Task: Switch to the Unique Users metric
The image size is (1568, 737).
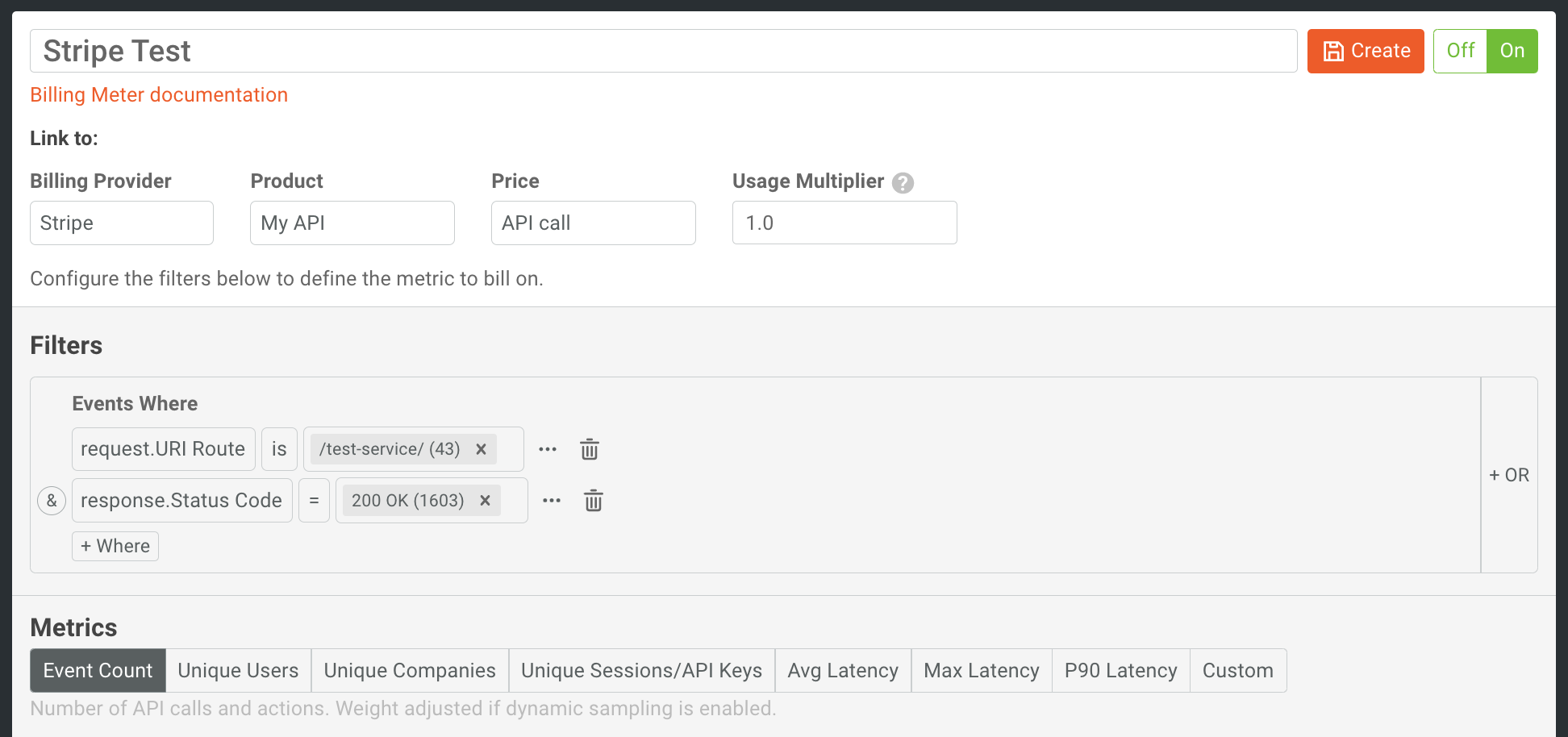Action: point(238,670)
